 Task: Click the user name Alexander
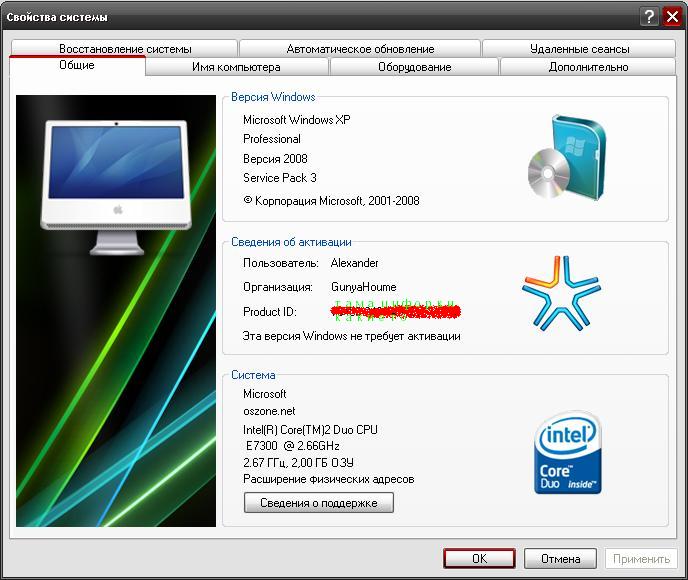354,263
